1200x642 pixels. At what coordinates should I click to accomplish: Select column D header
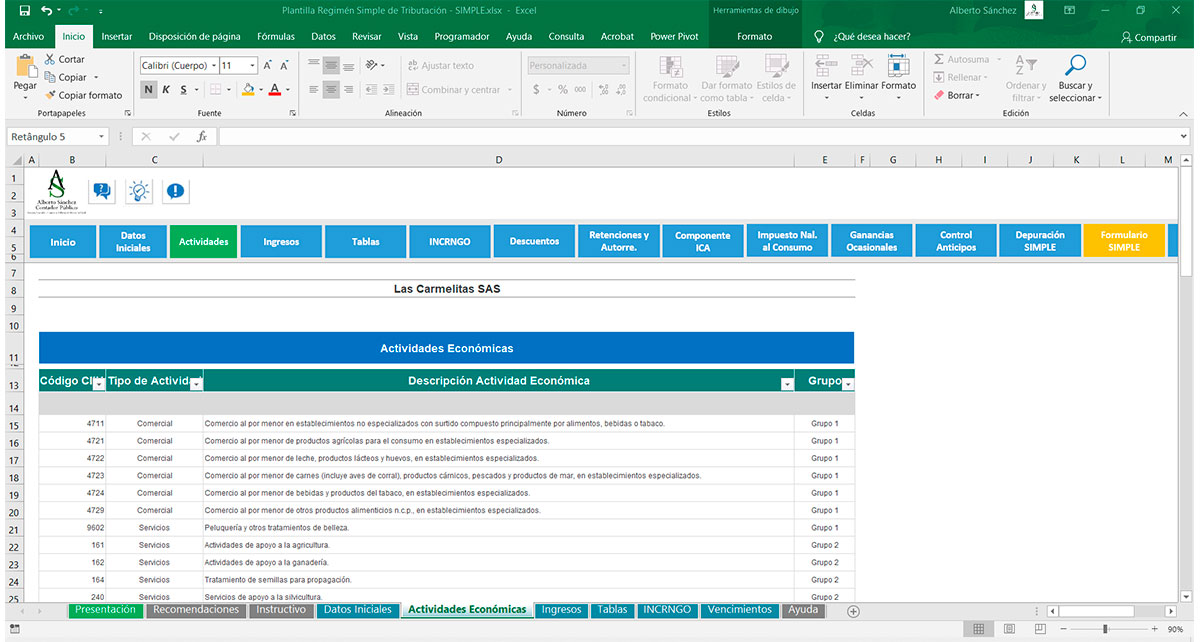[x=499, y=160]
